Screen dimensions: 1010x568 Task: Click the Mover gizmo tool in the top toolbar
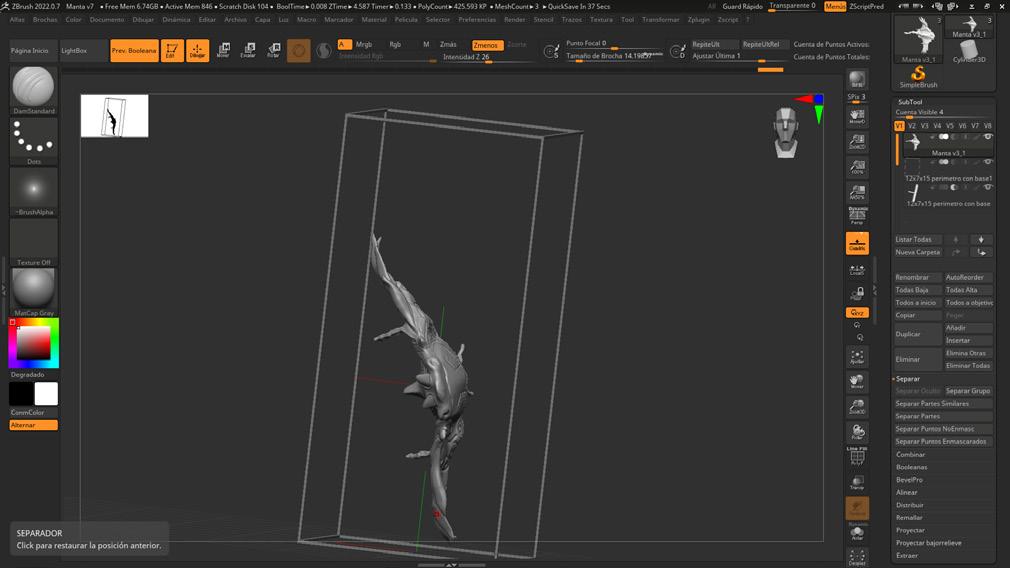pos(223,50)
